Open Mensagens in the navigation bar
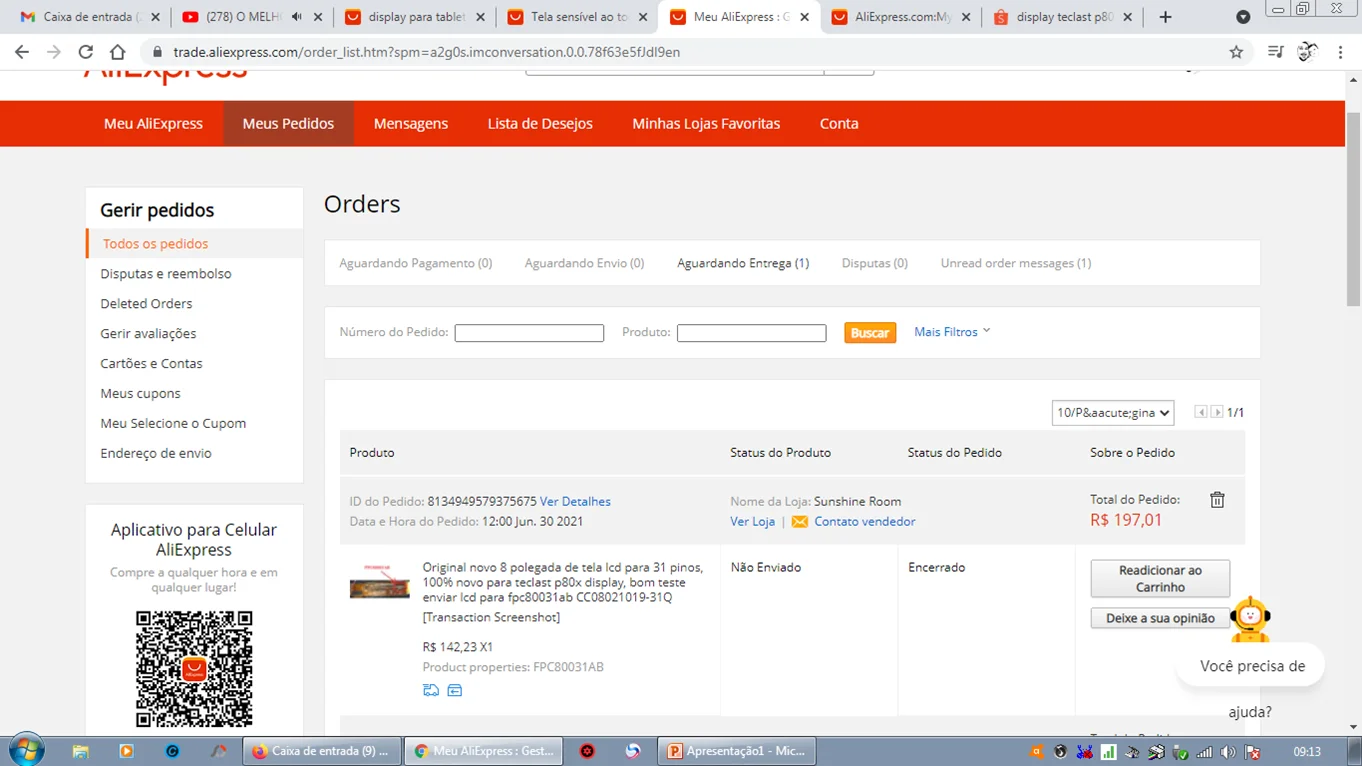Viewport: 1362px width, 766px height. click(411, 124)
